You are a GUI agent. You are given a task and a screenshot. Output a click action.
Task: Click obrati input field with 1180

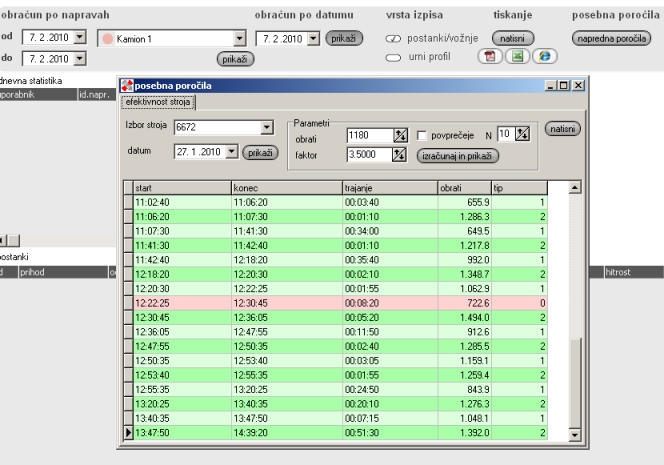370,135
